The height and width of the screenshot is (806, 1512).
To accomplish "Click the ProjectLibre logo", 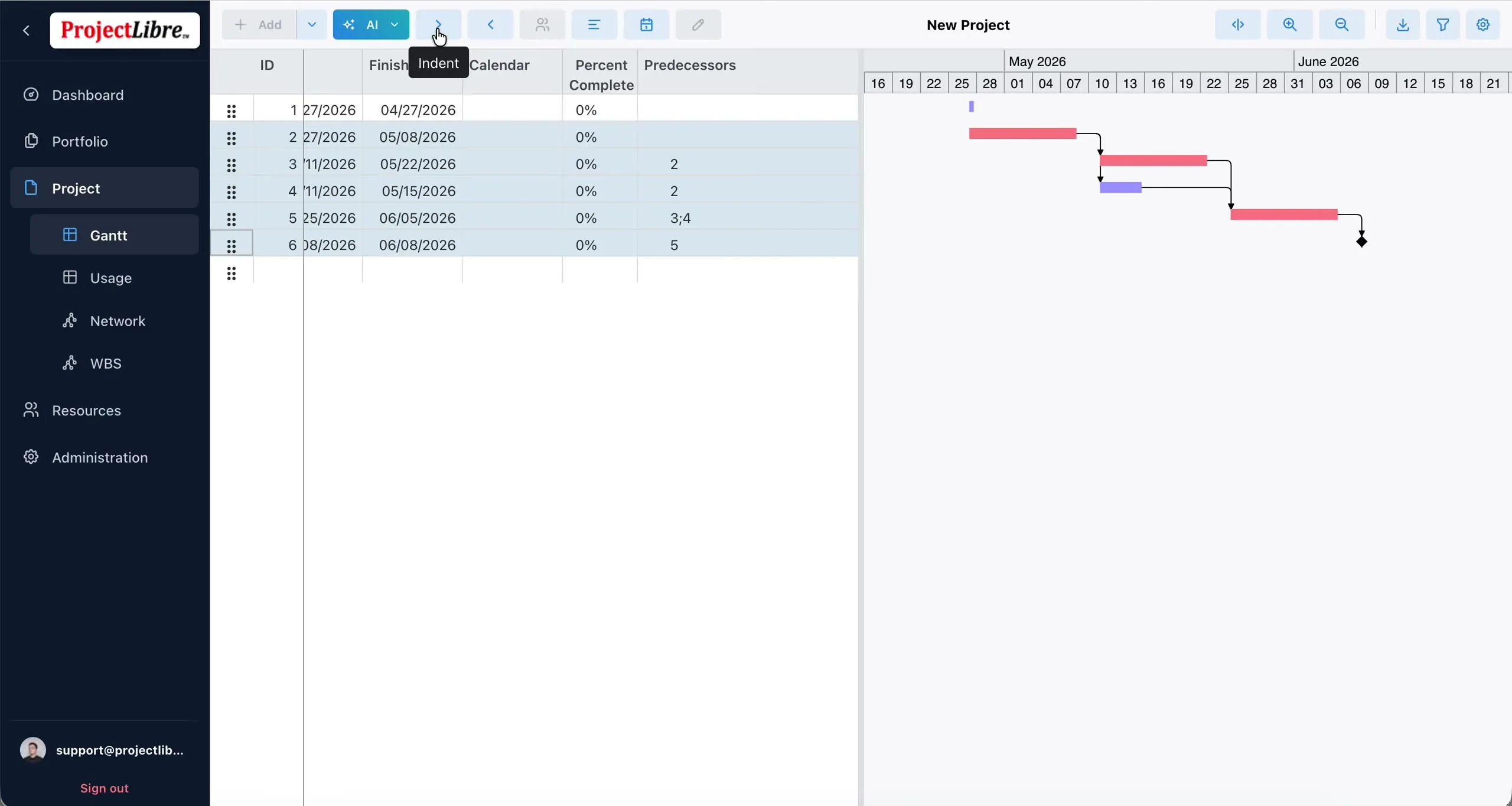I will (x=125, y=30).
